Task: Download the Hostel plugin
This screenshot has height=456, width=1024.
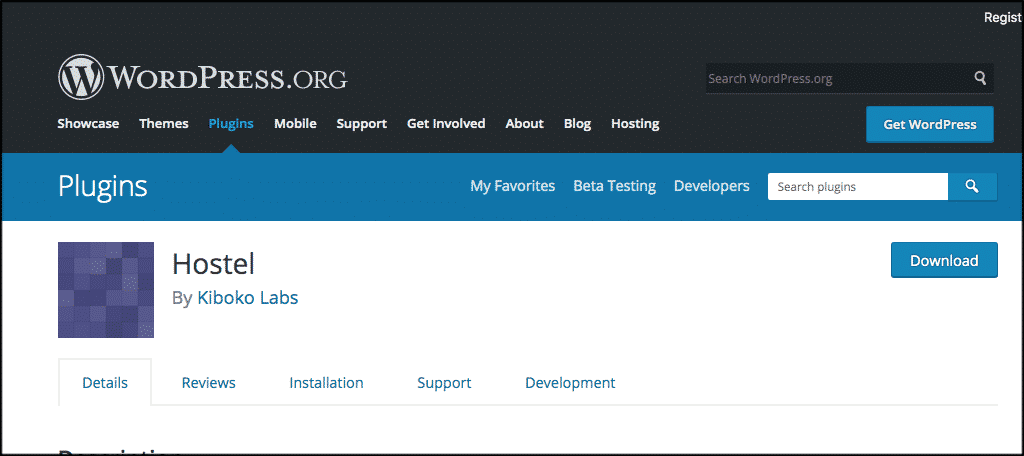Action: point(944,261)
